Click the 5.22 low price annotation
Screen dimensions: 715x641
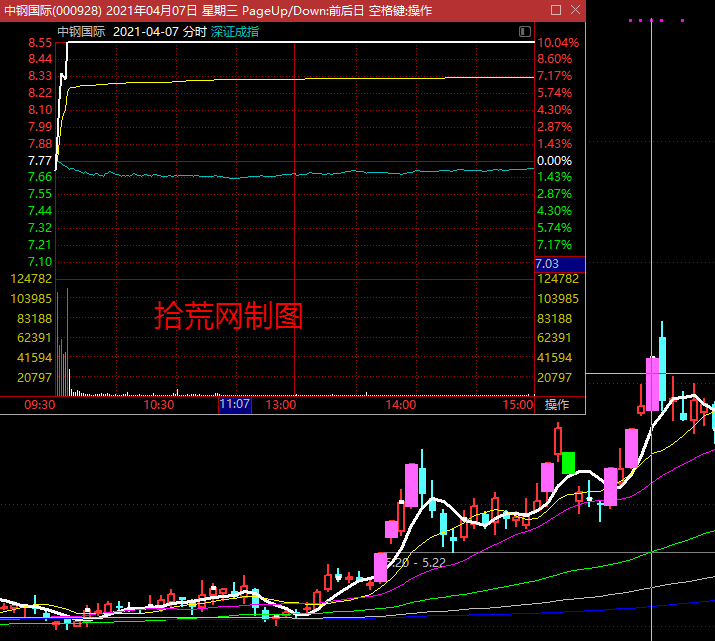tap(434, 563)
